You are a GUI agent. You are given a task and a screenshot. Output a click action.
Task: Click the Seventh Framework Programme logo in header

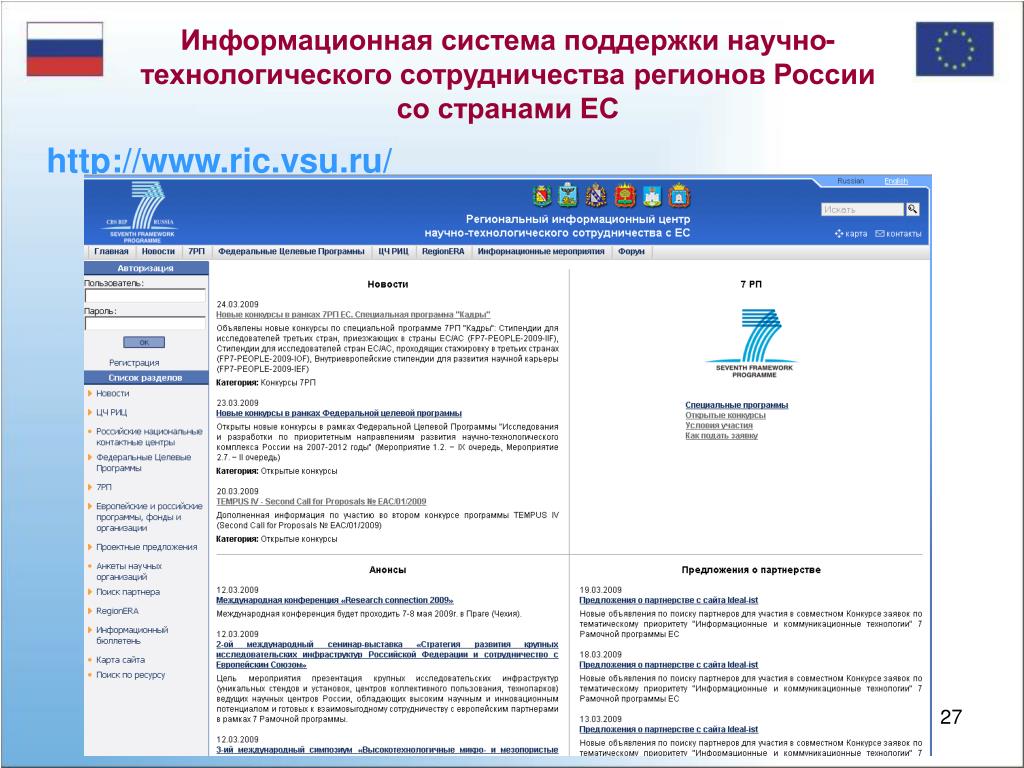coord(141,212)
